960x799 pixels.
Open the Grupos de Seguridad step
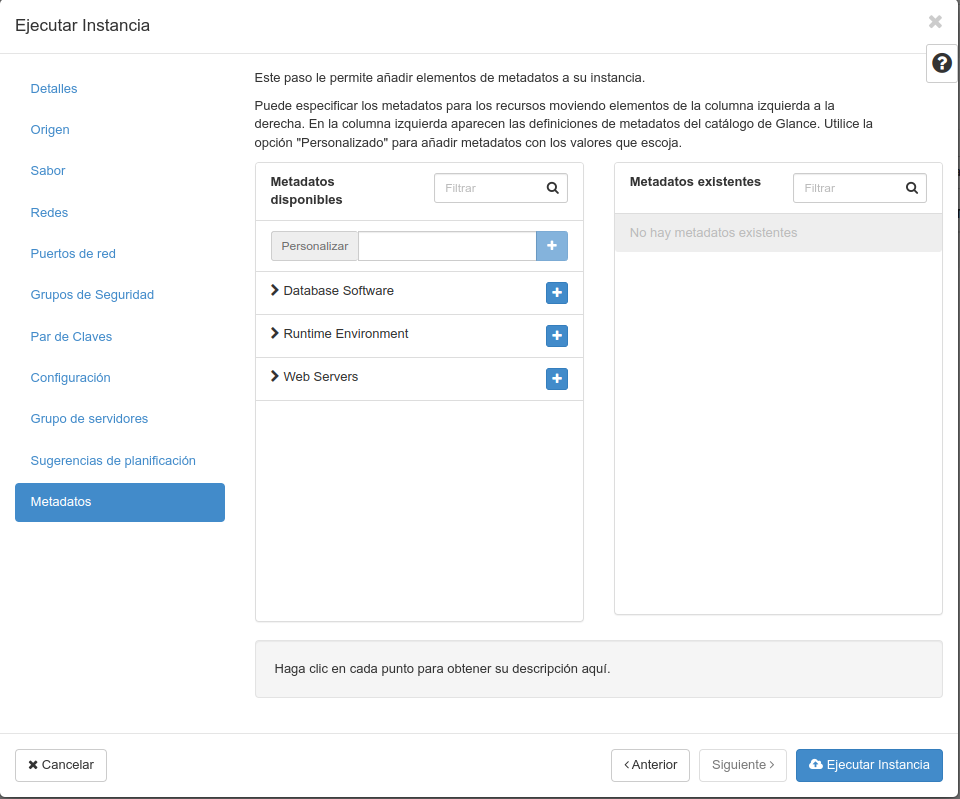[x=92, y=295]
